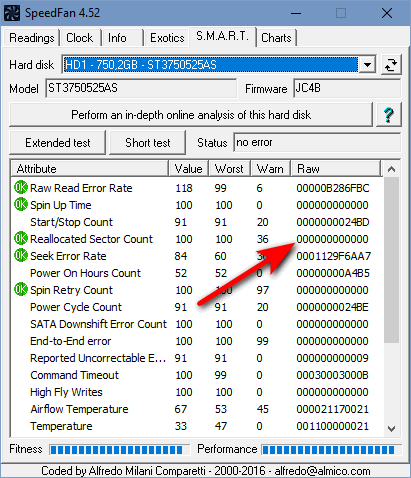Select the Reallocated Sector Count row

197,239
